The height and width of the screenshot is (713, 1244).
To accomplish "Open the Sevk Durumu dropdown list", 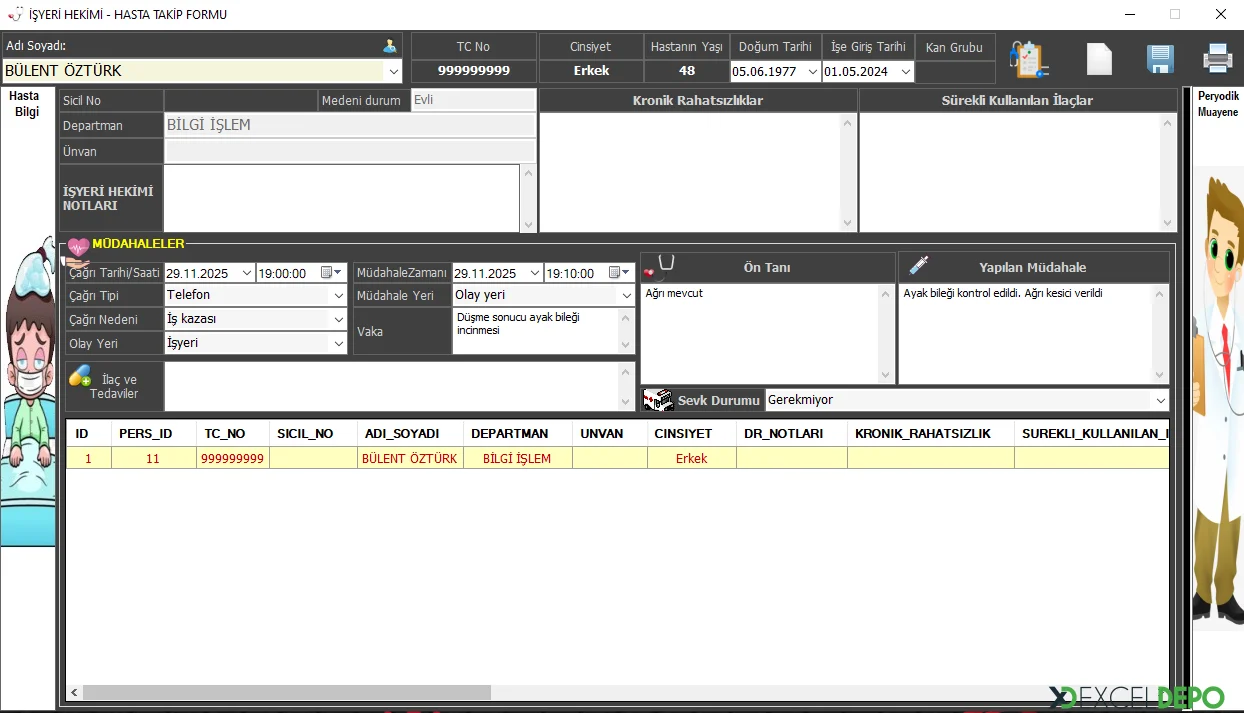I will [1160, 401].
